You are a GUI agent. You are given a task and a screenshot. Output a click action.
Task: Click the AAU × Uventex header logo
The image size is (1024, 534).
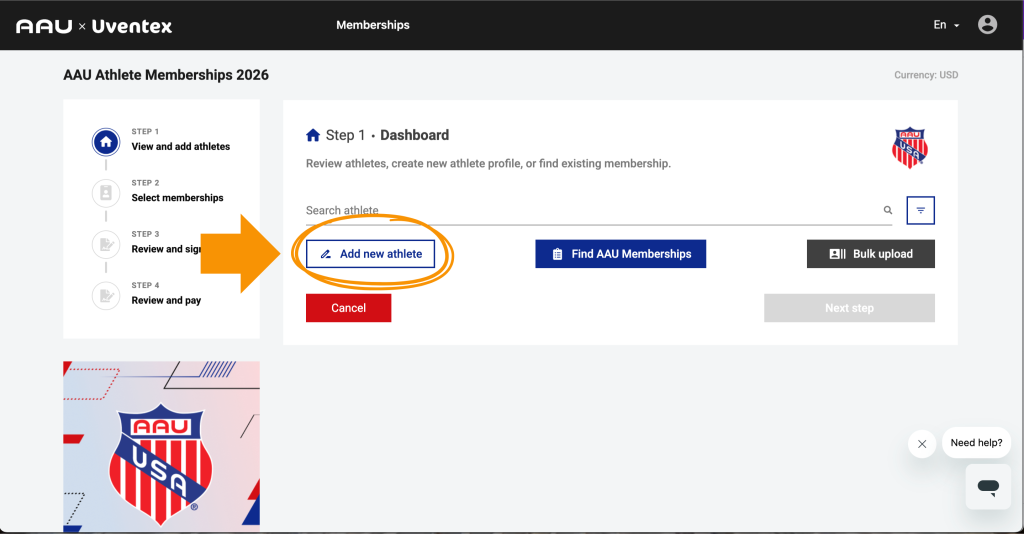click(x=94, y=26)
